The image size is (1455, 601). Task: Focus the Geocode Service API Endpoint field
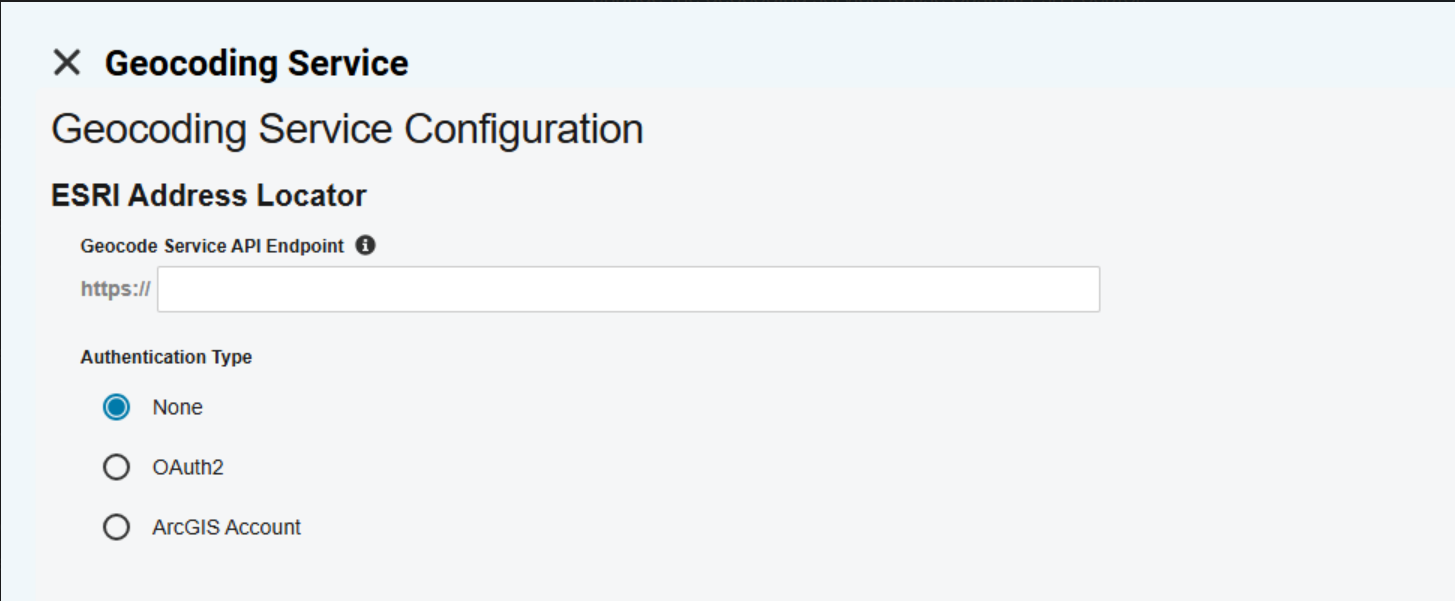[x=628, y=289]
